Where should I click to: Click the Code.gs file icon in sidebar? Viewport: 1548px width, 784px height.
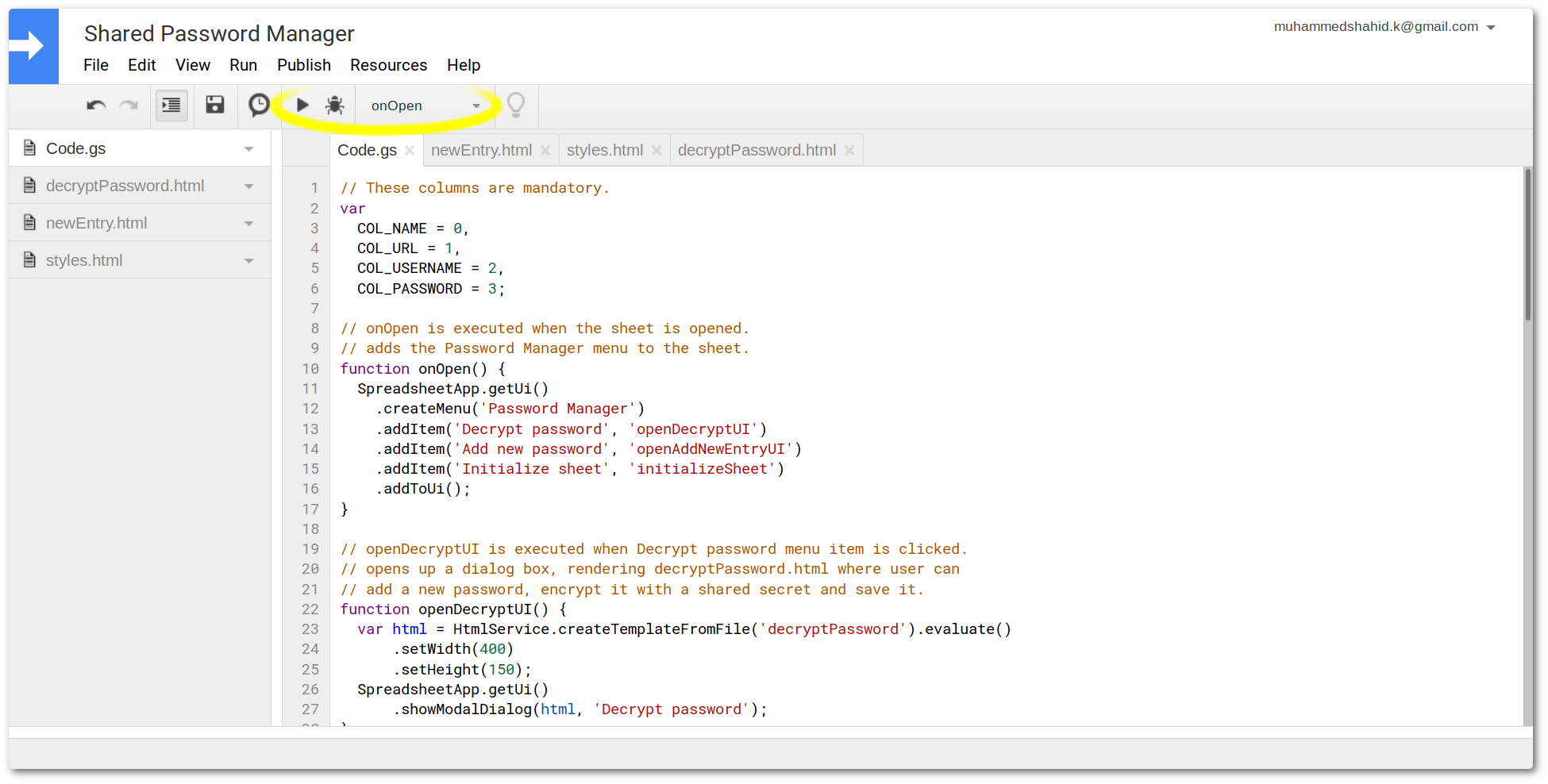30,148
